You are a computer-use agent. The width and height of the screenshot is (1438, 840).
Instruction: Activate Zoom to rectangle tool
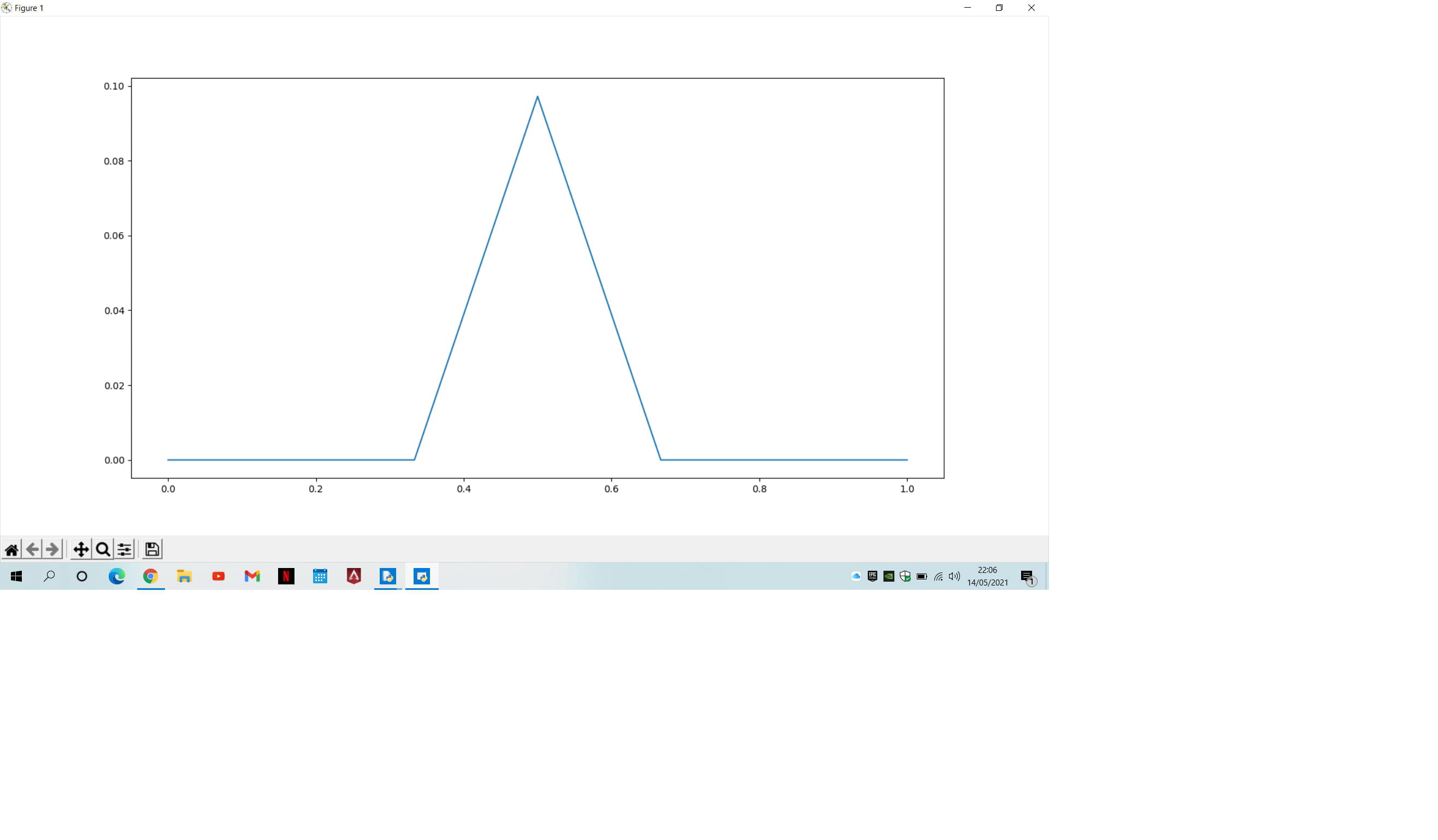coord(103,550)
